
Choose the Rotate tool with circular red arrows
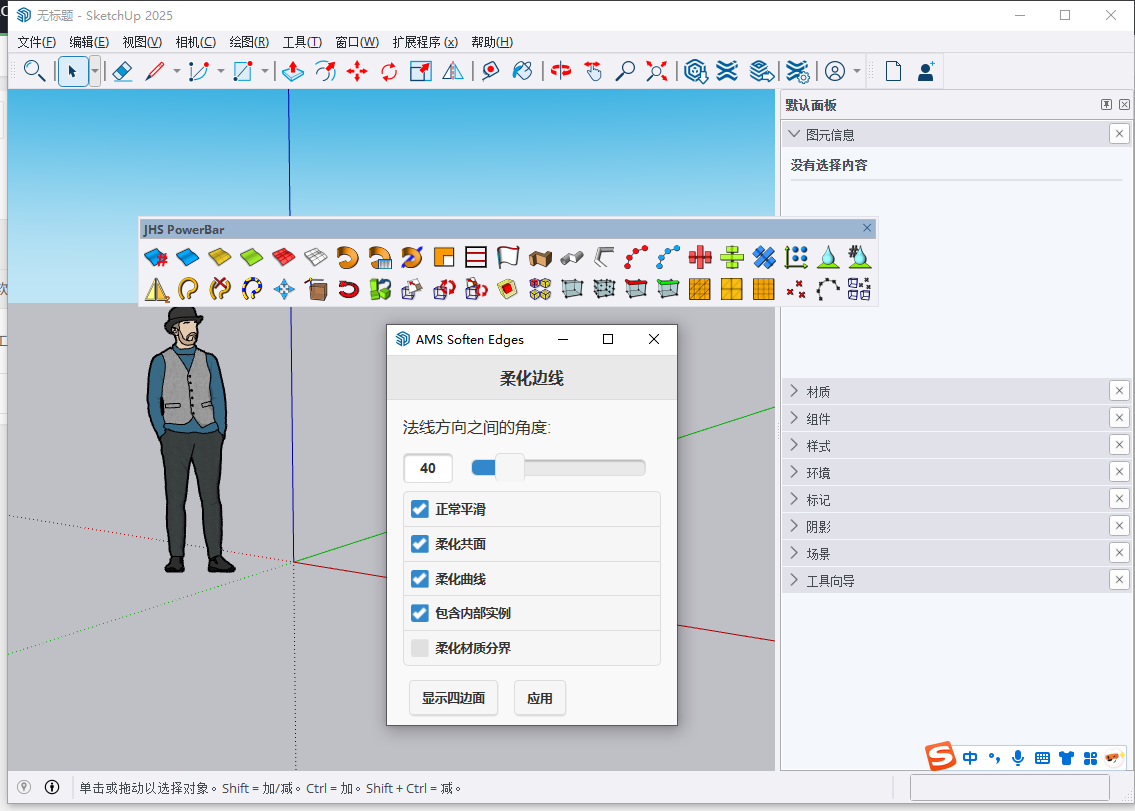pos(389,71)
